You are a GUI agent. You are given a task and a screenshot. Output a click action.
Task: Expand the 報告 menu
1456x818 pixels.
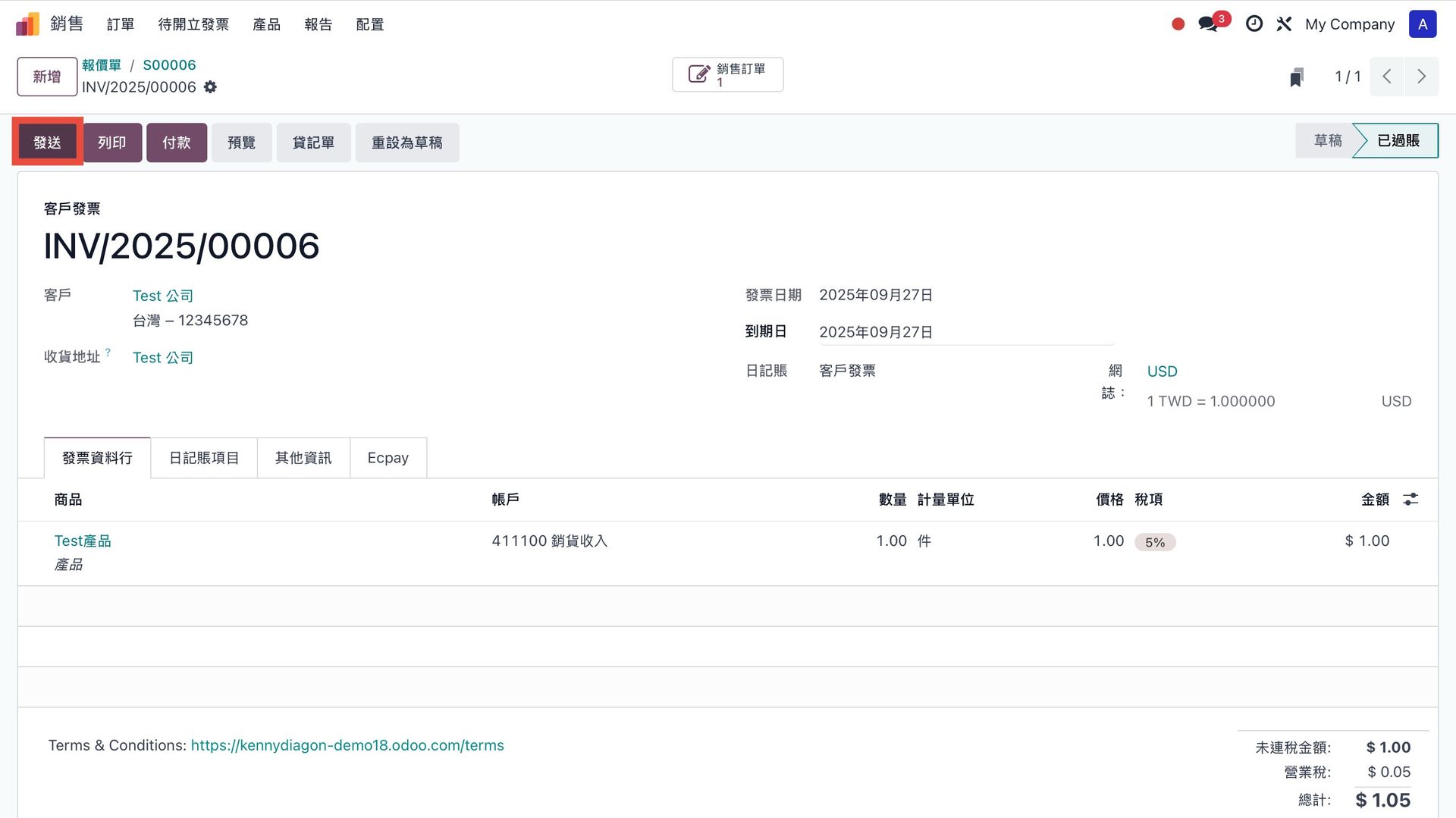(x=318, y=24)
